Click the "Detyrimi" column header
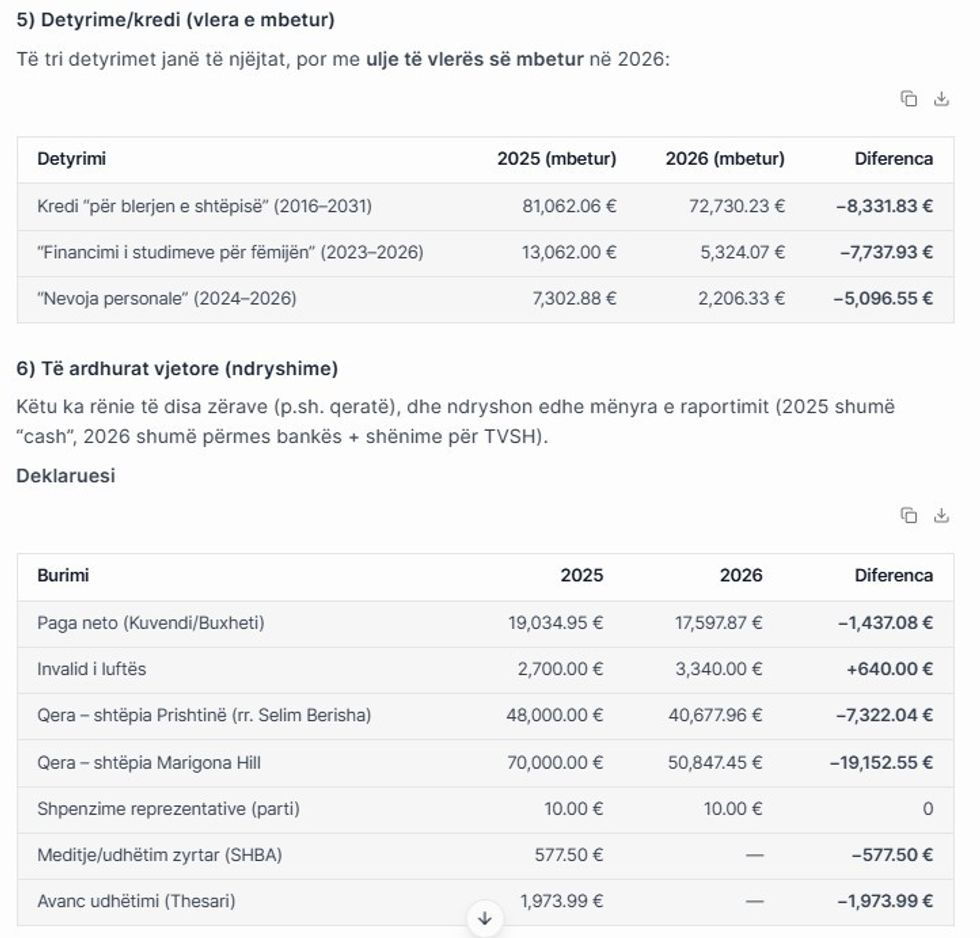Image resolution: width=980 pixels, height=938 pixels. (x=71, y=159)
